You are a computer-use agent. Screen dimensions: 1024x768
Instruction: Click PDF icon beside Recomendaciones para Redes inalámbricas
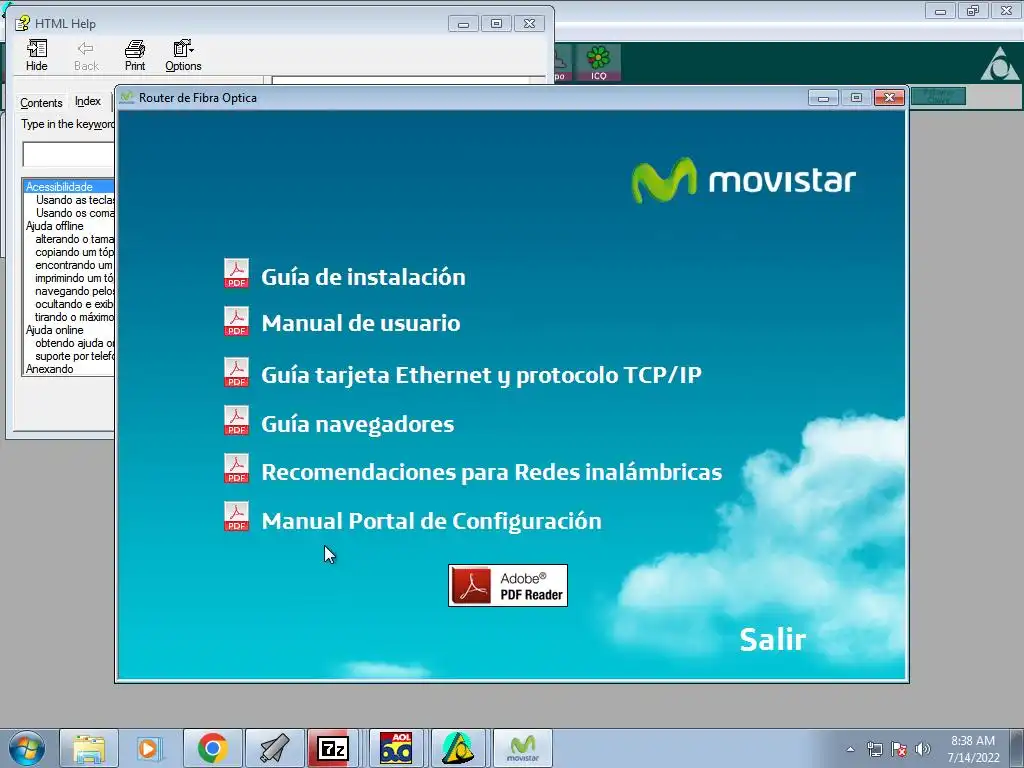236,469
